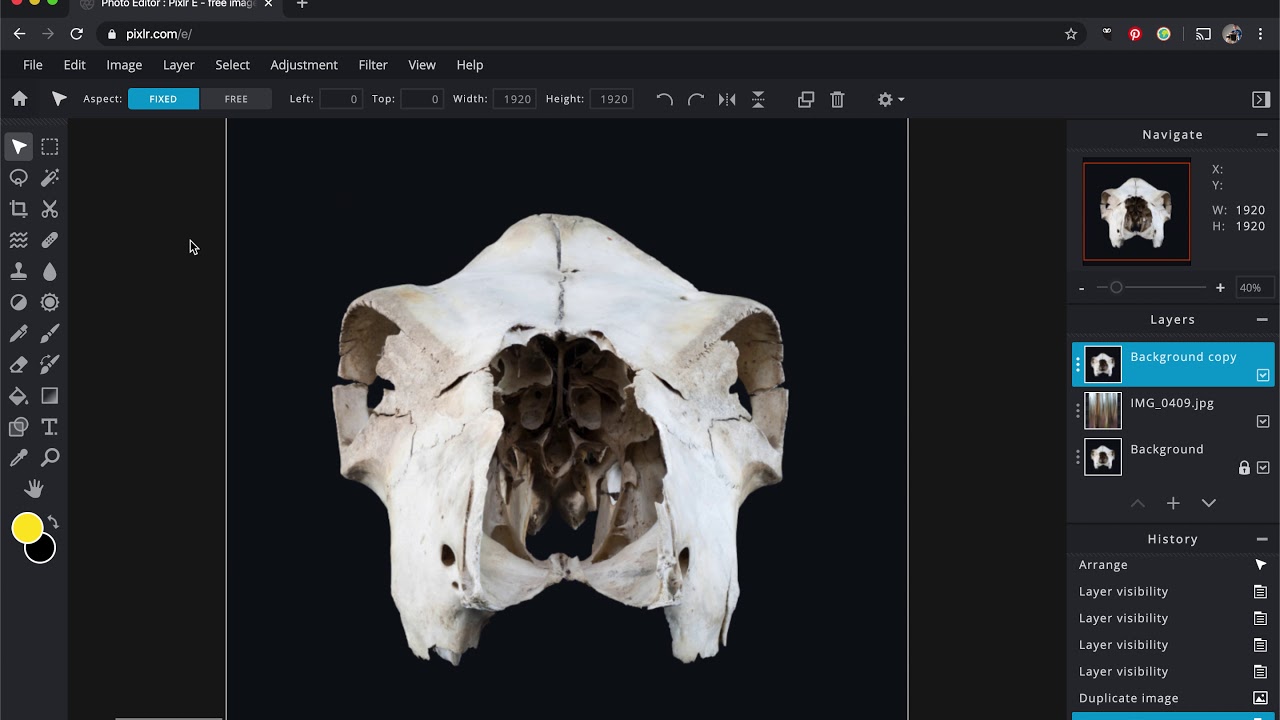Collapse the Navigate panel

pyautogui.click(x=1262, y=134)
